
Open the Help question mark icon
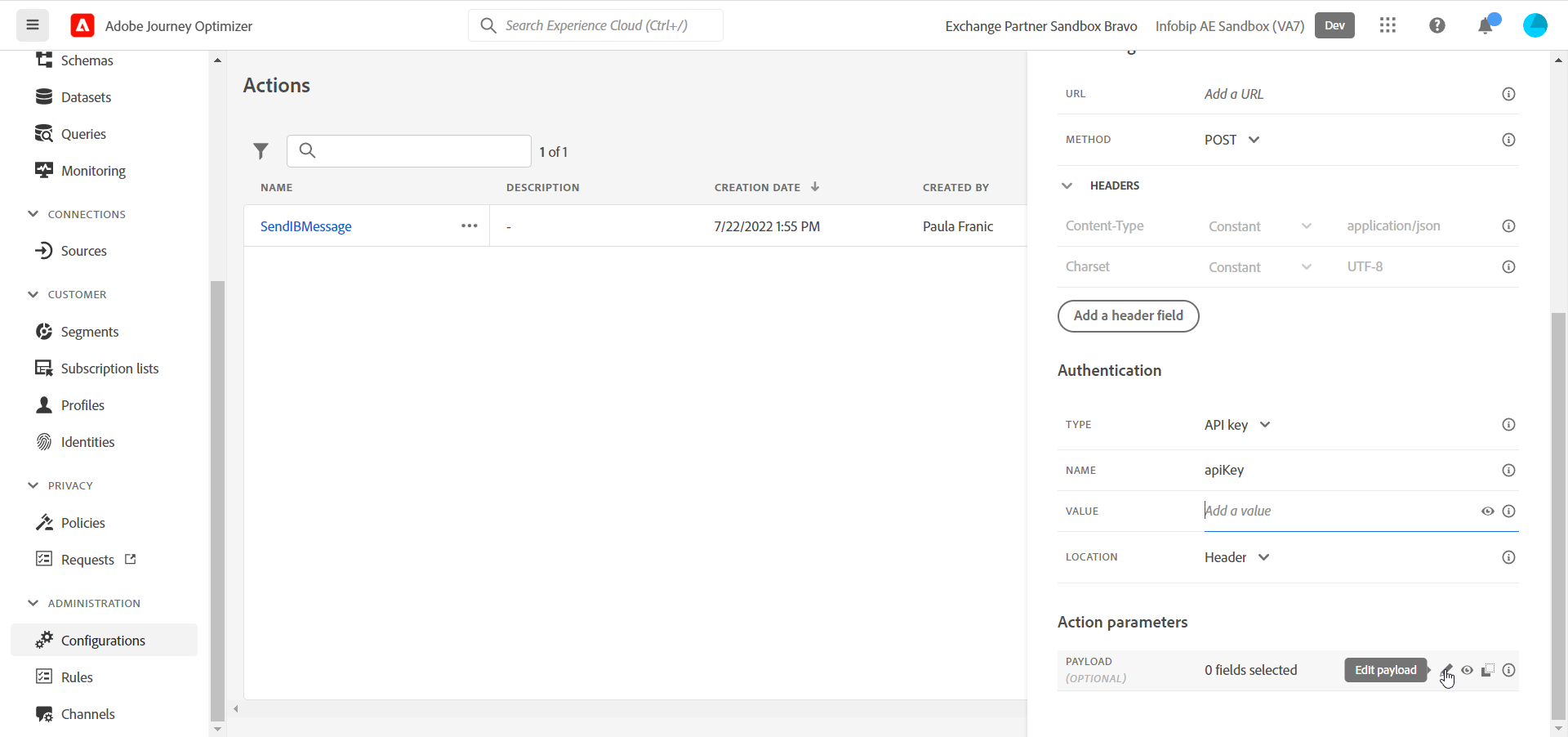tap(1437, 25)
